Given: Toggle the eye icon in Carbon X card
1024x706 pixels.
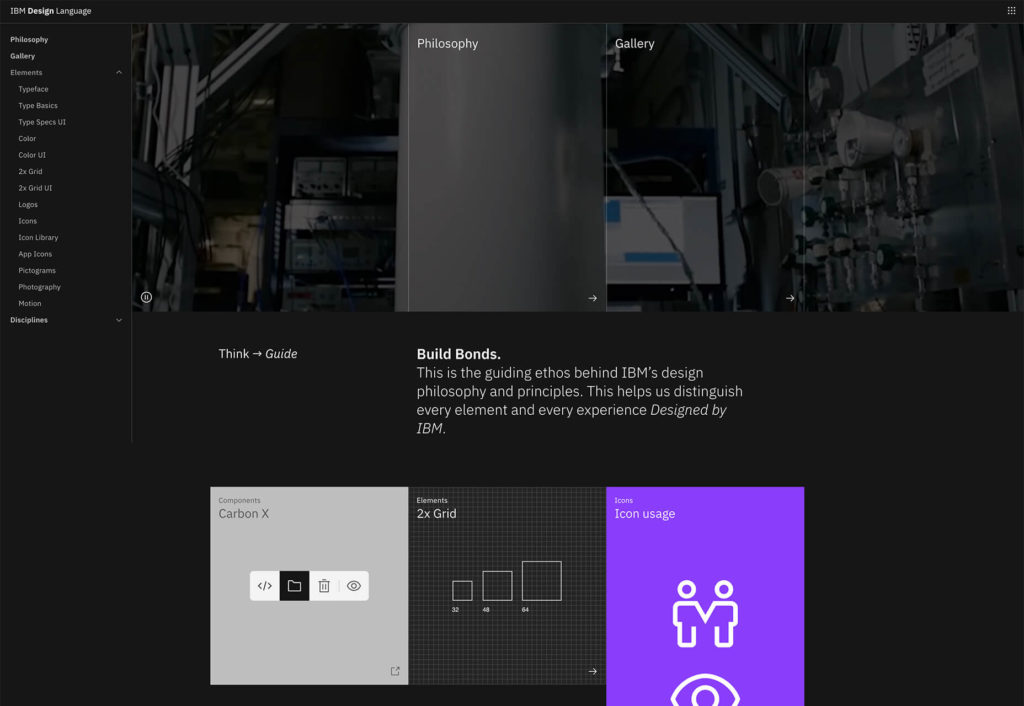Looking at the screenshot, I should (354, 586).
